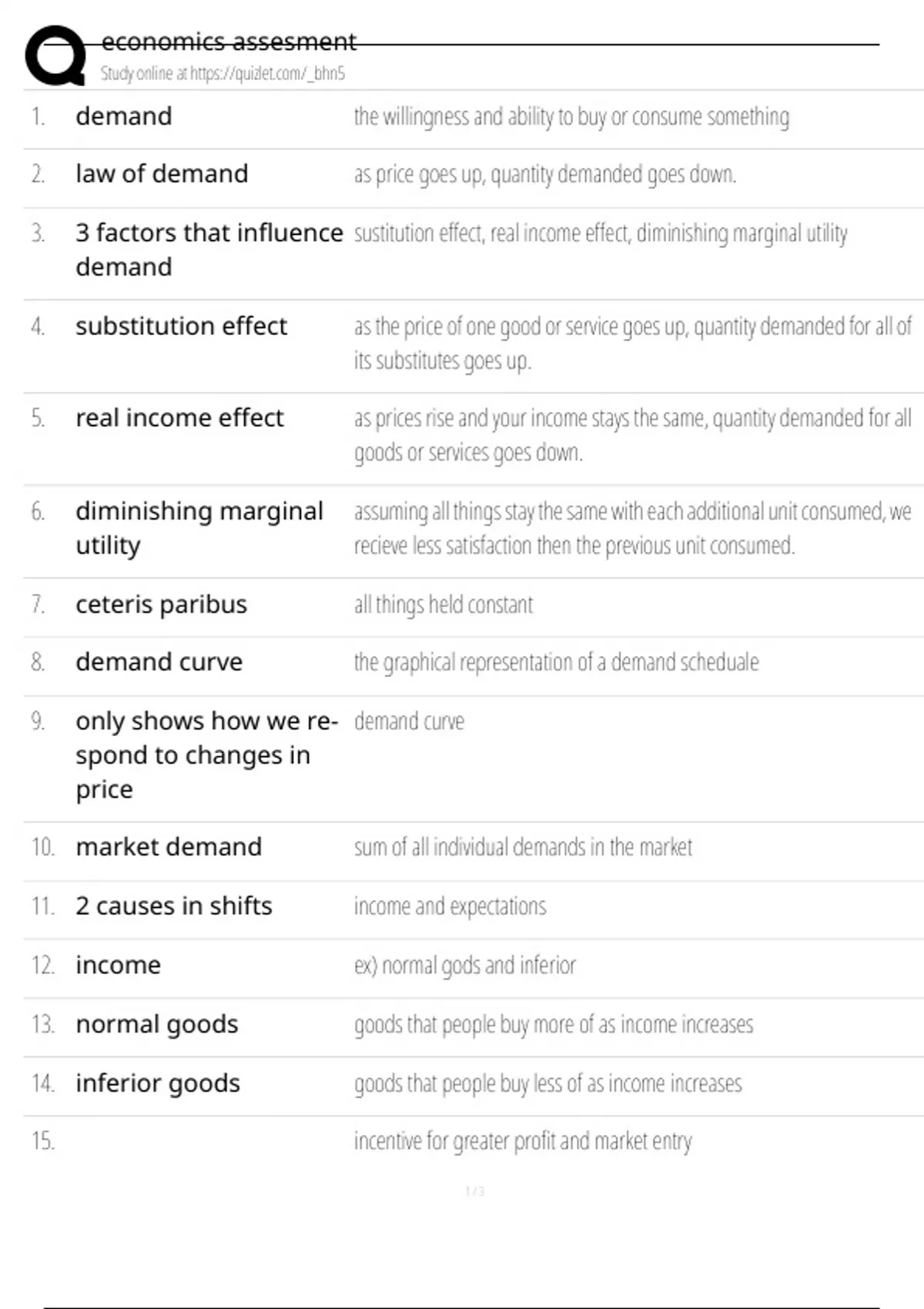The width and height of the screenshot is (924, 1309).
Task: Select the 'demand curve' term in row 8
Action: (159, 662)
